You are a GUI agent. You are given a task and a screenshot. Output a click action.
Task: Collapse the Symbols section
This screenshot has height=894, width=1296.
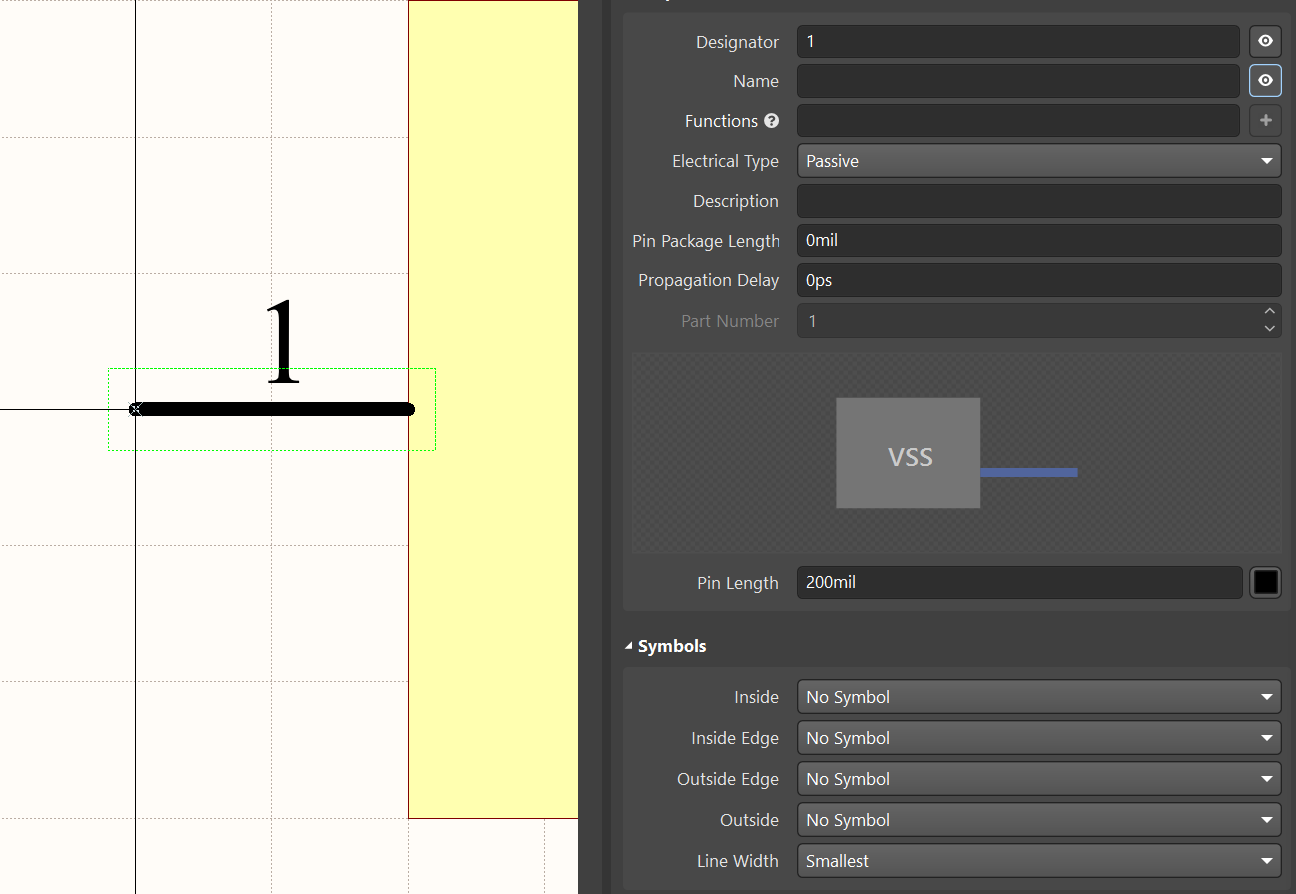[629, 645]
